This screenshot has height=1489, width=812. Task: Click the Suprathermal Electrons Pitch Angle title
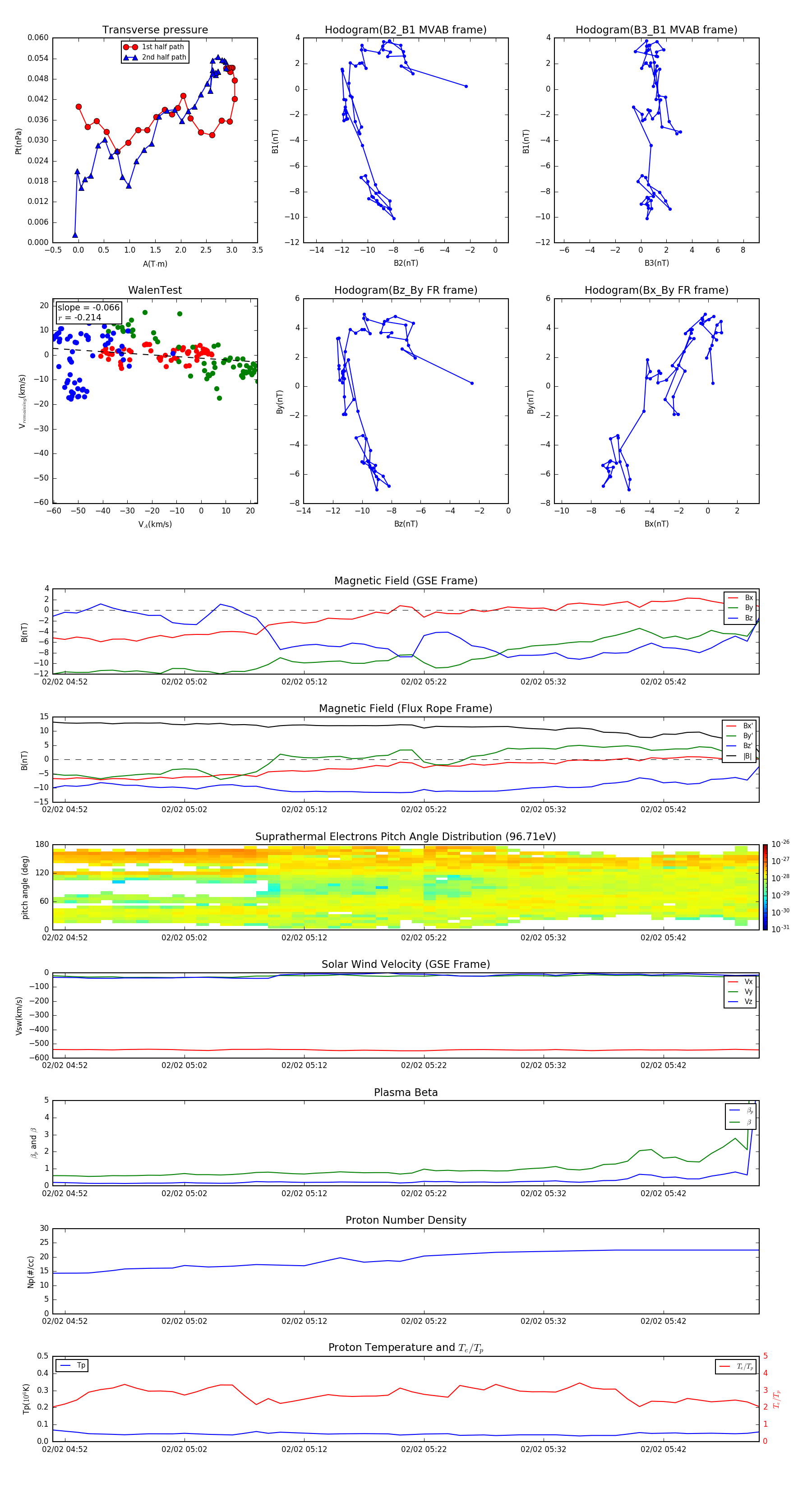(406, 837)
